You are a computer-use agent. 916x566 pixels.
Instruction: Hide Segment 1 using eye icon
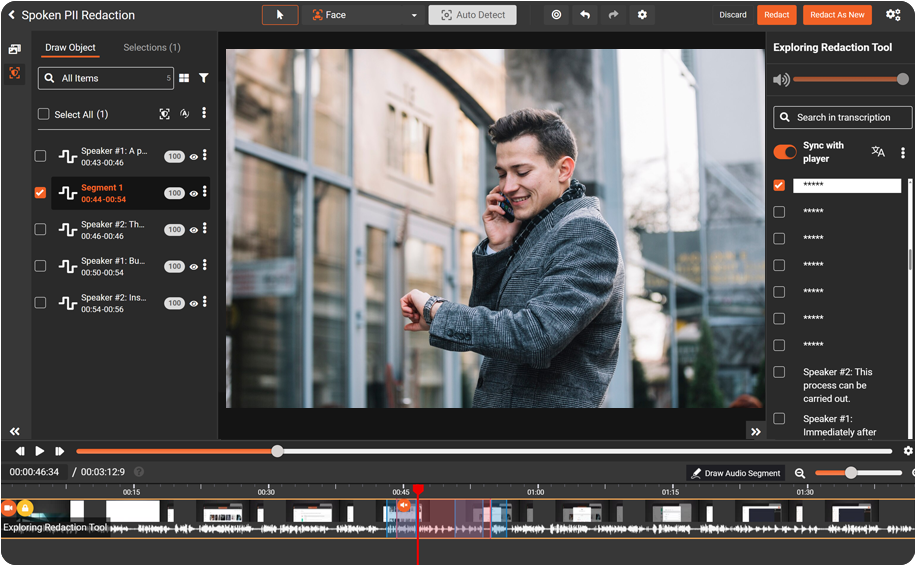tap(194, 194)
